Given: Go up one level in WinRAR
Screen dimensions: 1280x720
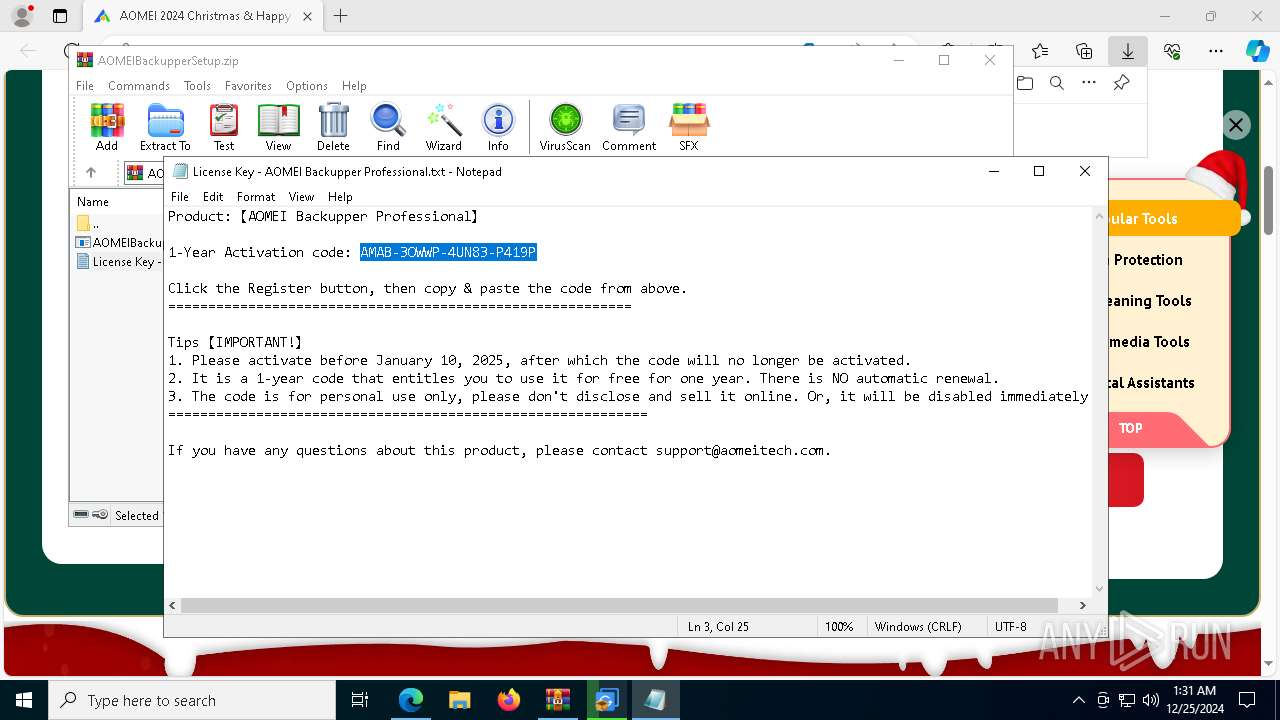Looking at the screenshot, I should click(91, 172).
